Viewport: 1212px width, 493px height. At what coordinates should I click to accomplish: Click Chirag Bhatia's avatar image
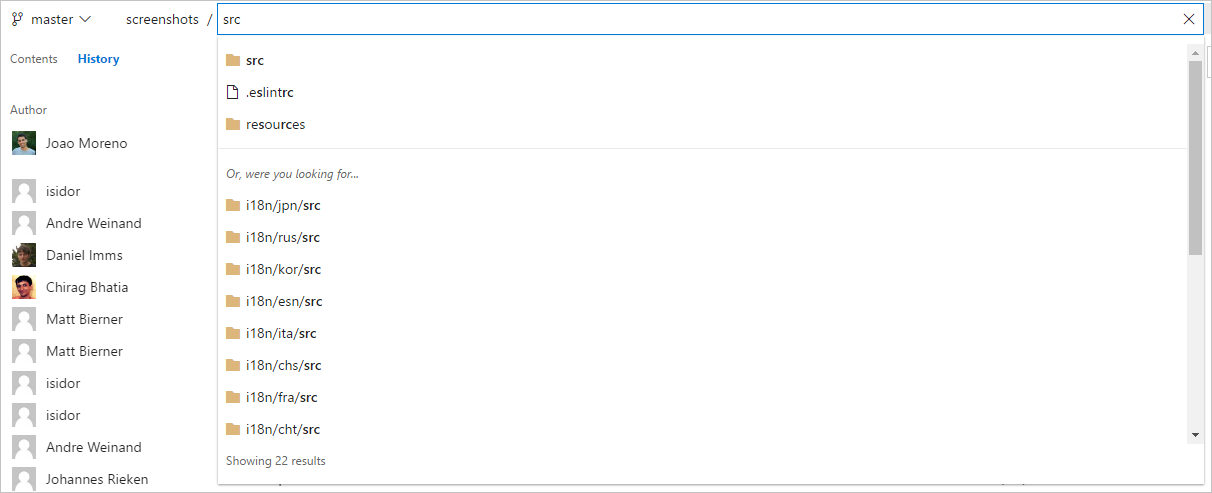tap(24, 287)
